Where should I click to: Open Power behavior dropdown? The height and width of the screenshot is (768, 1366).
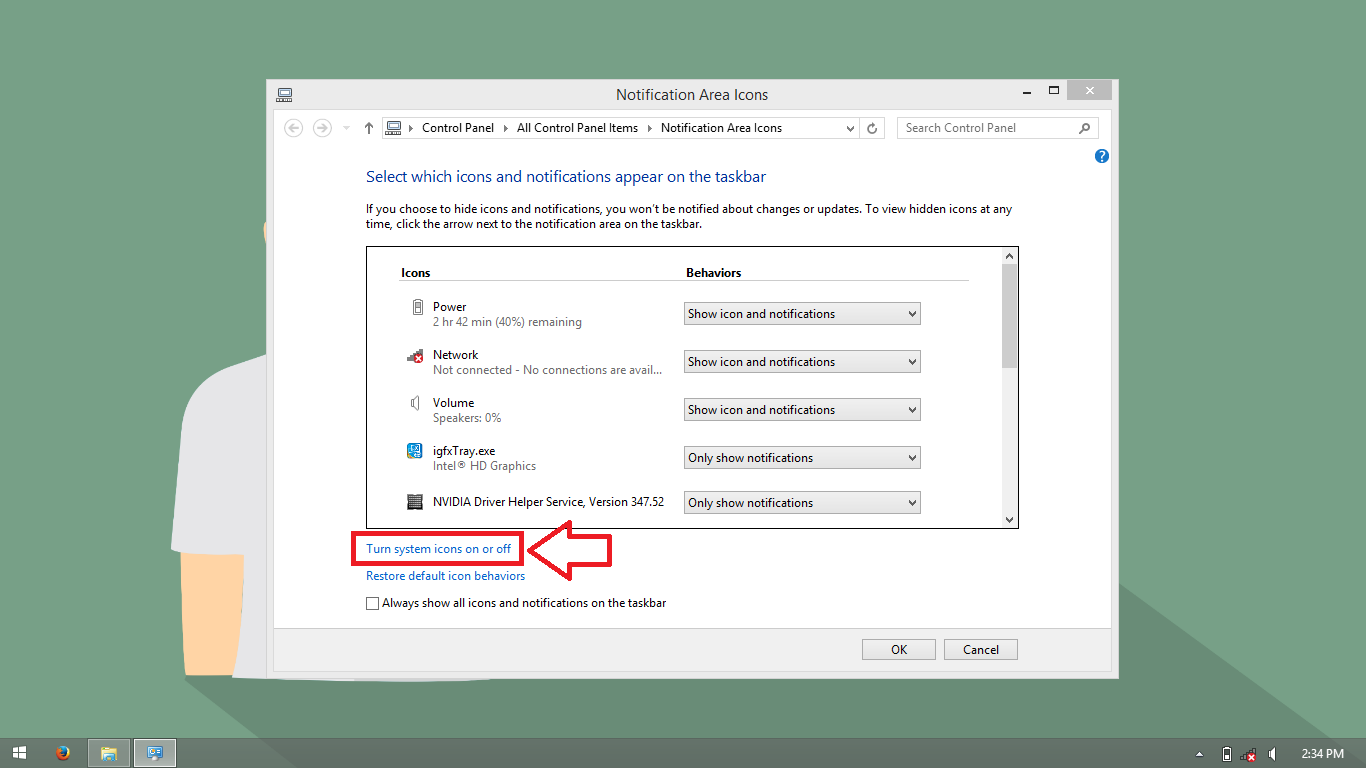[802, 314]
